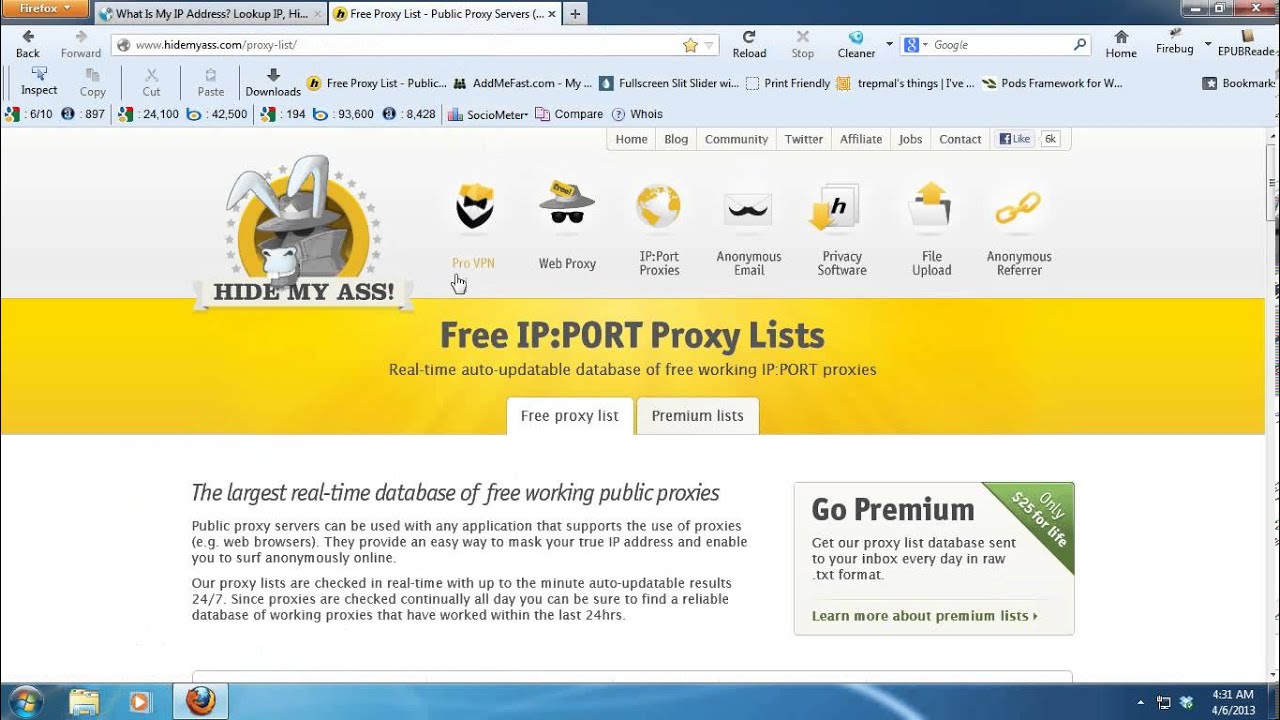The width and height of the screenshot is (1280, 720).
Task: Click Learn more about premium lists
Action: click(x=924, y=616)
